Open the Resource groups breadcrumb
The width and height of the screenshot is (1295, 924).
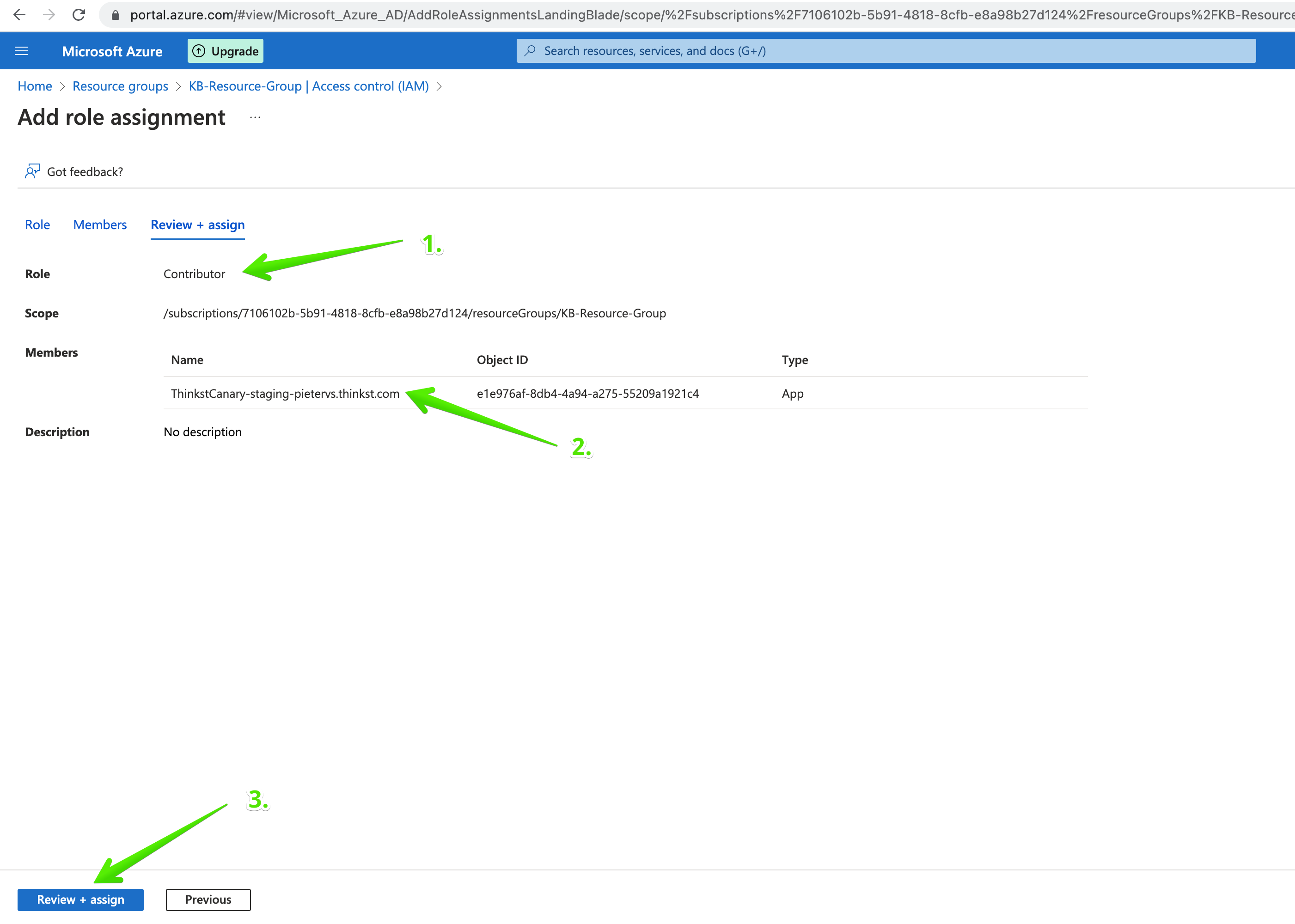[120, 86]
